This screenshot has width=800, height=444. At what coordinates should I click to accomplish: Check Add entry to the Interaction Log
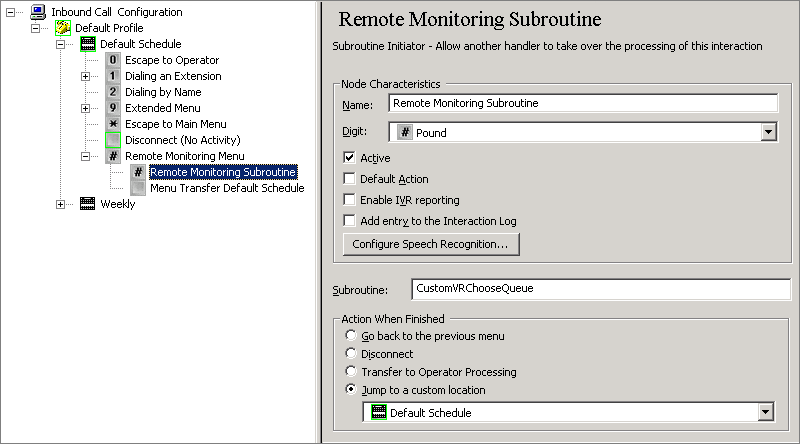(349, 221)
